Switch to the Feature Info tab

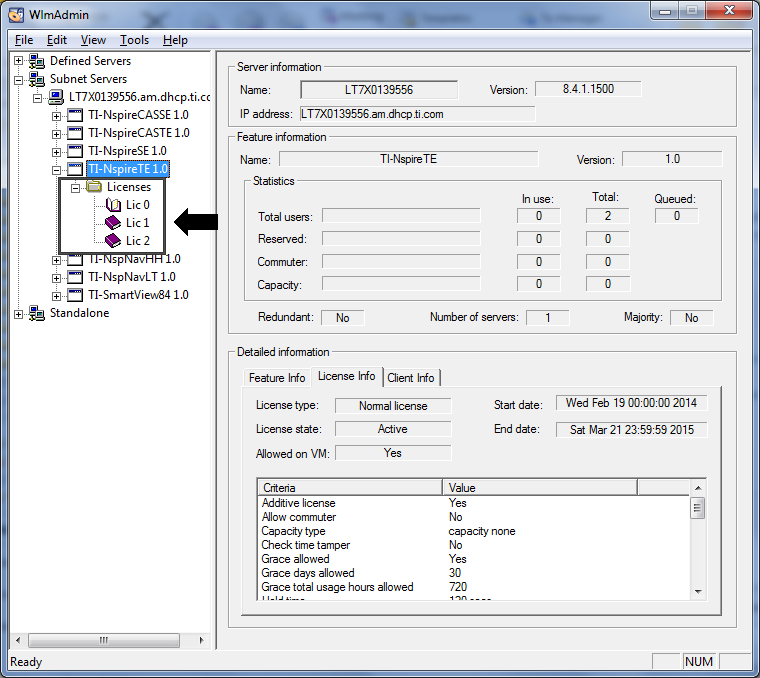click(x=277, y=378)
